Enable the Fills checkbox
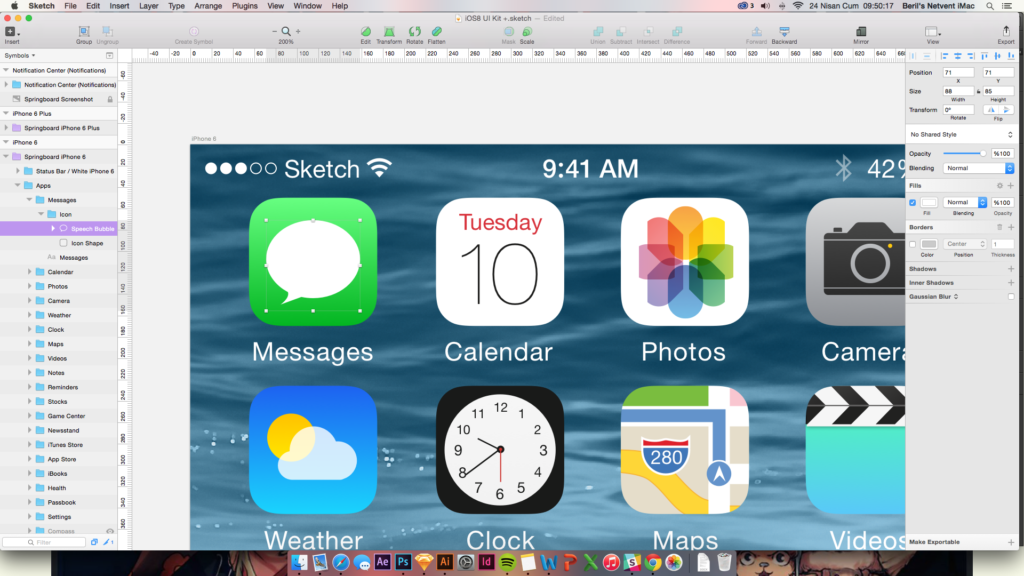1024x576 pixels. point(912,202)
